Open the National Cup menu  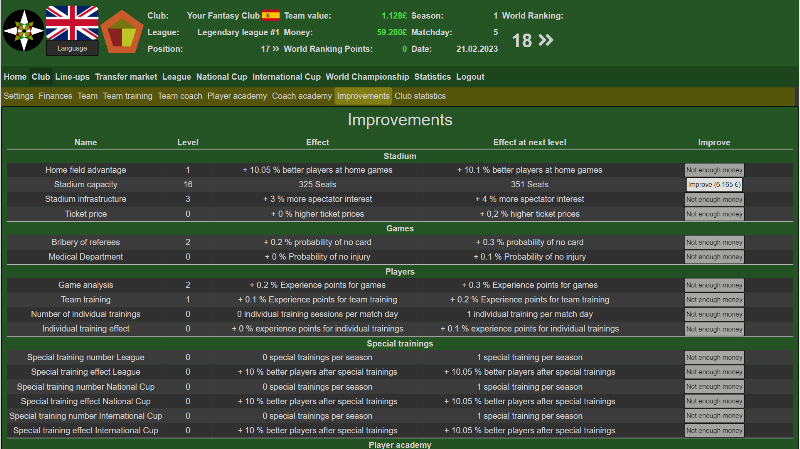click(221, 77)
